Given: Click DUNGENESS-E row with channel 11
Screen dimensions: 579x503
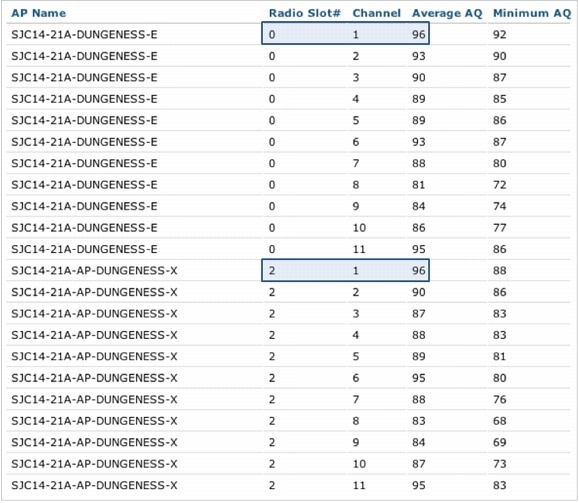Looking at the screenshot, I should coord(288,249).
